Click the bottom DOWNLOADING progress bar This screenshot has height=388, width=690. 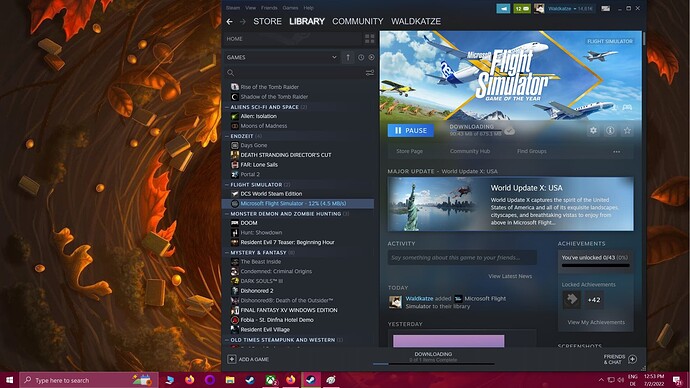coord(433,364)
